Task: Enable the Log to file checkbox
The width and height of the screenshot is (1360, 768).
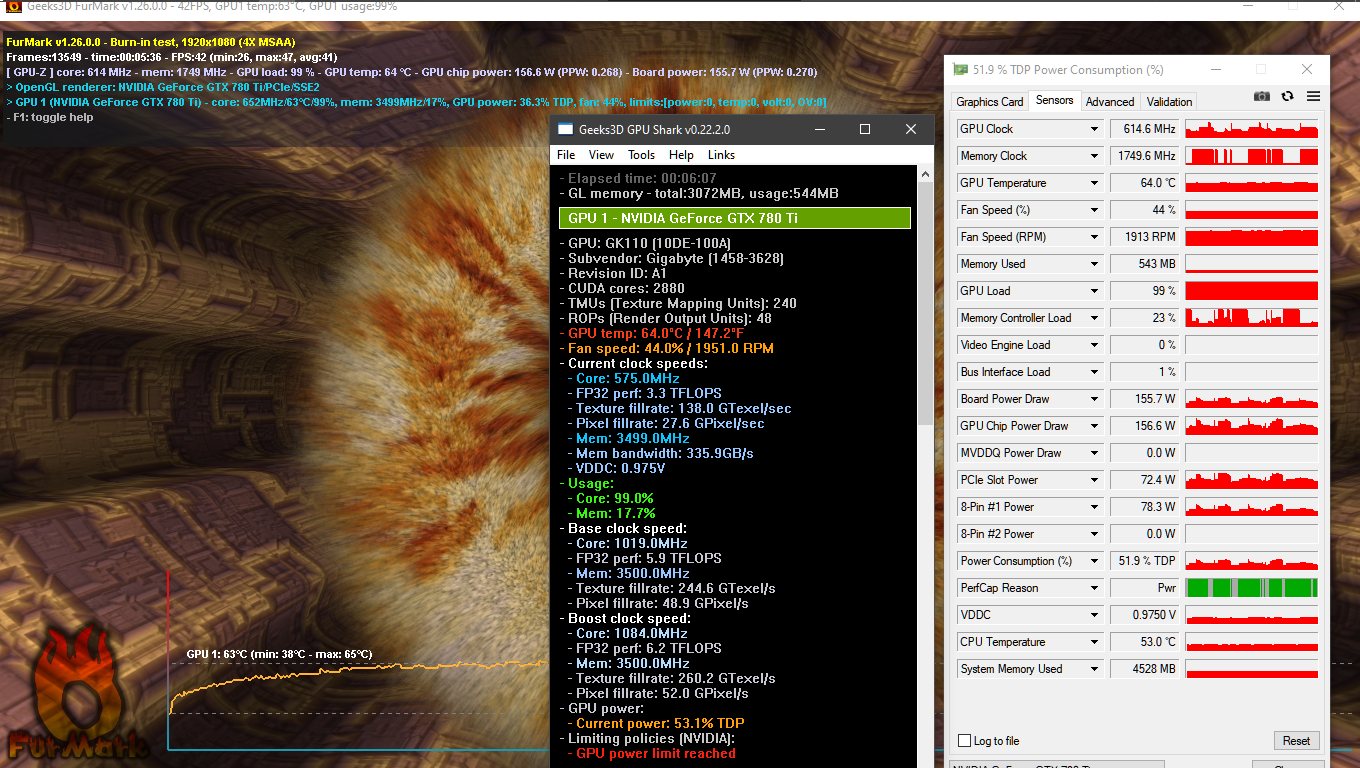Action: tap(964, 741)
